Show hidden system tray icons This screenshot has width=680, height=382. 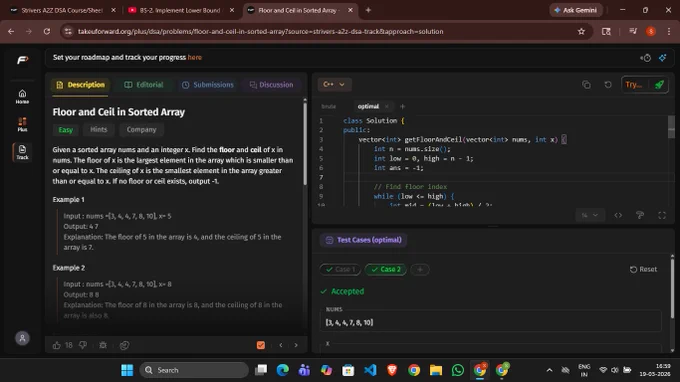549,370
